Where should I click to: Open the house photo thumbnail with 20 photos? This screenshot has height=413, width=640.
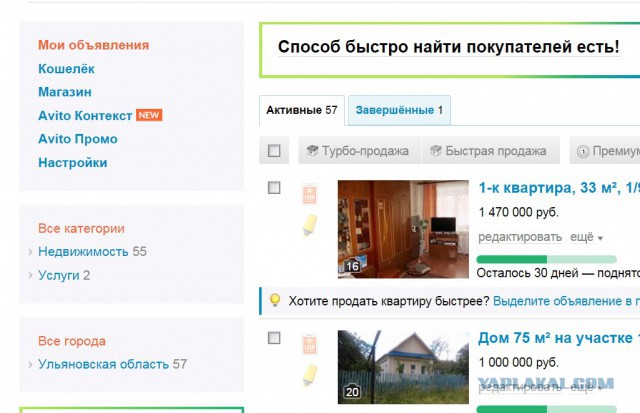(403, 367)
